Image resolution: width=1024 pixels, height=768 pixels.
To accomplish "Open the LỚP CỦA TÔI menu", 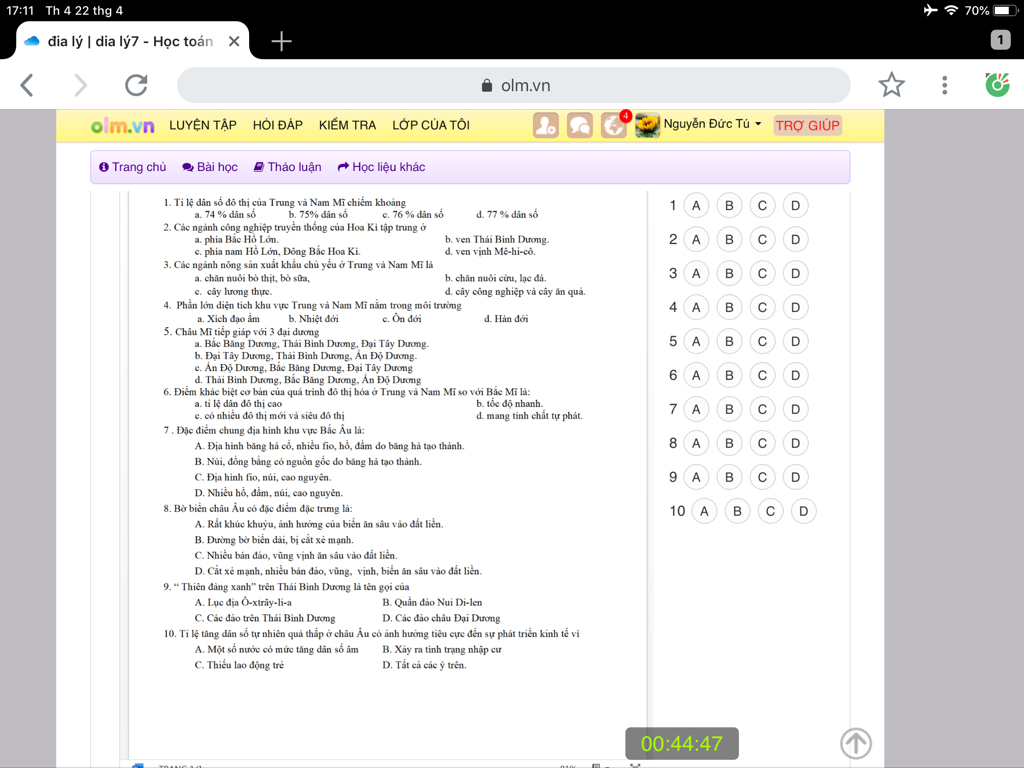I will click(x=431, y=125).
